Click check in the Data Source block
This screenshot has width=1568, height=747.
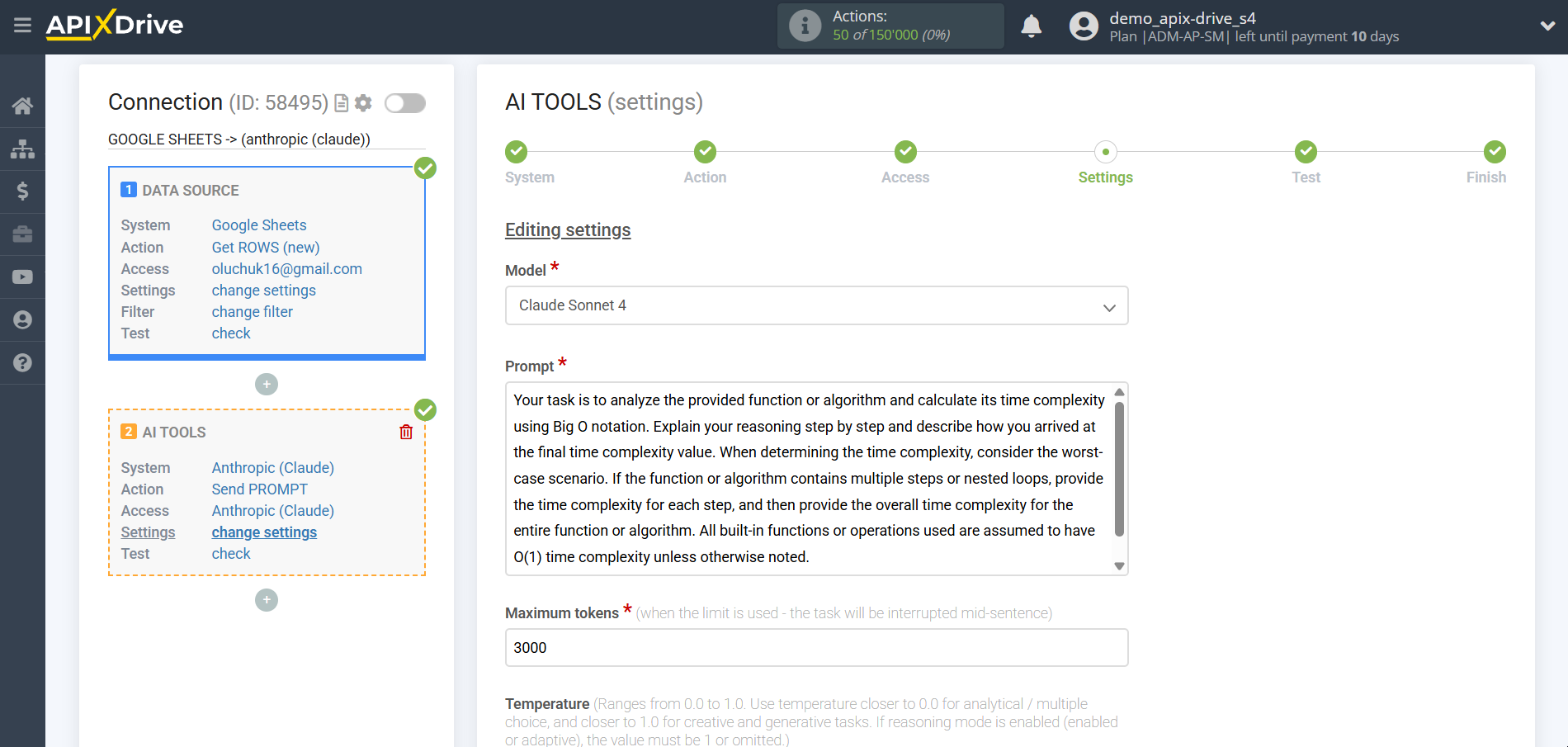231,333
